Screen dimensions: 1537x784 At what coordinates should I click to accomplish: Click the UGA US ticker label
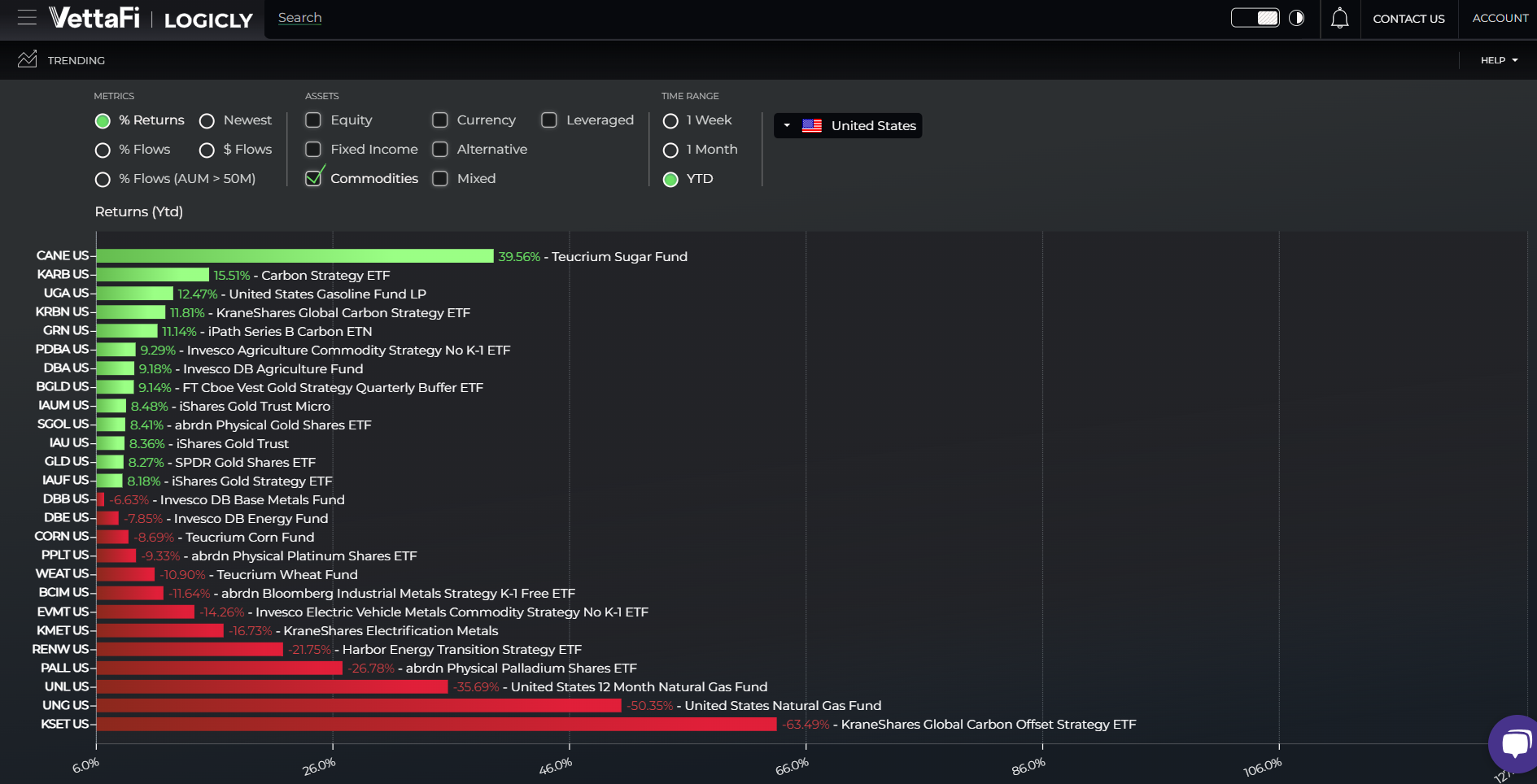point(66,293)
